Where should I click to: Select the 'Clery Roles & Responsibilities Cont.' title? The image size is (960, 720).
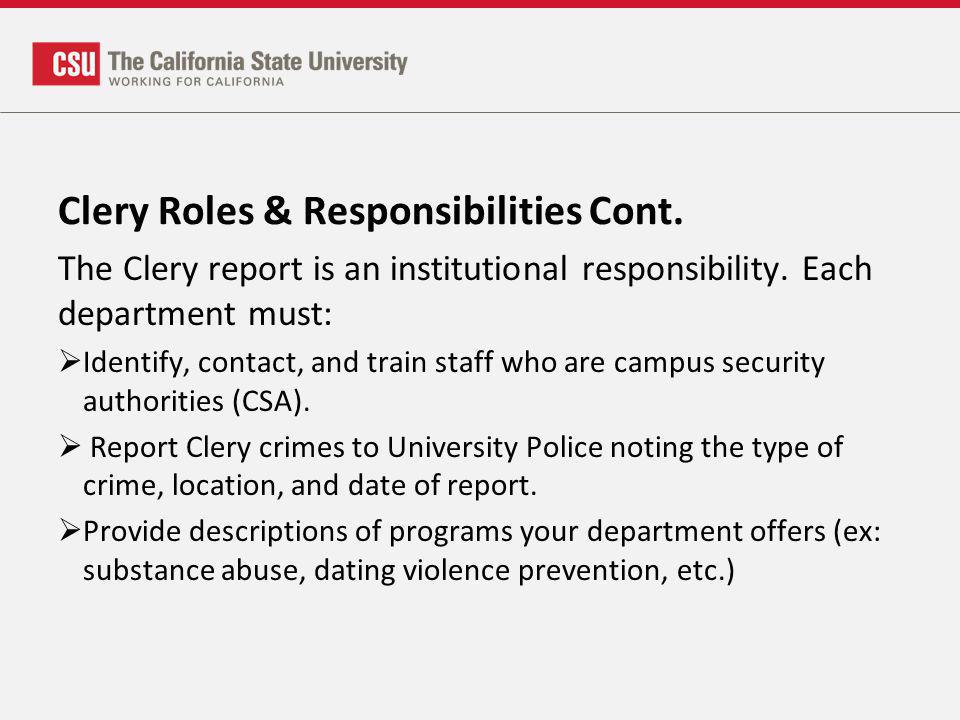[370, 211]
